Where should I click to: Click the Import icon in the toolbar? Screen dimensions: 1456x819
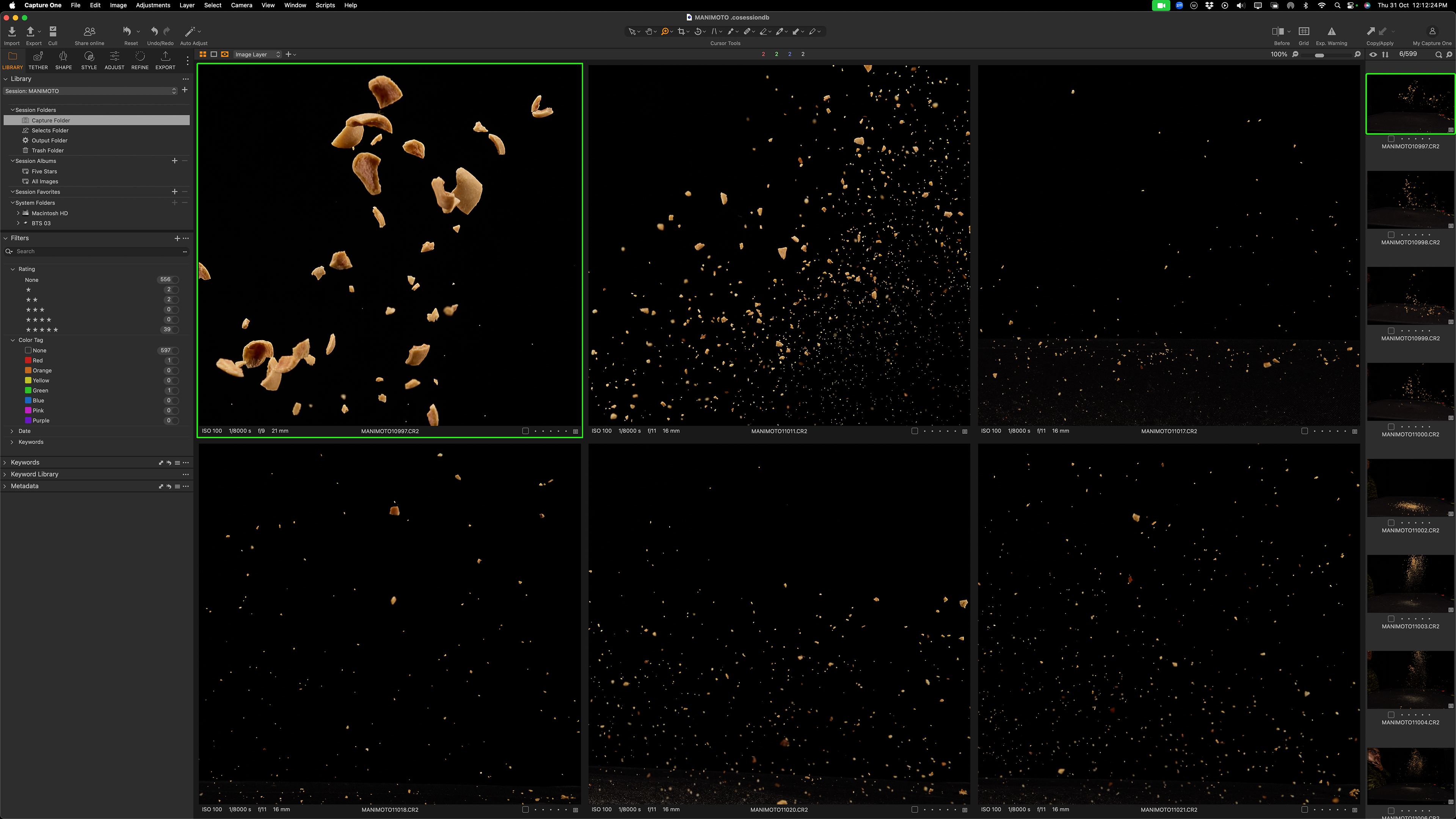[x=11, y=31]
